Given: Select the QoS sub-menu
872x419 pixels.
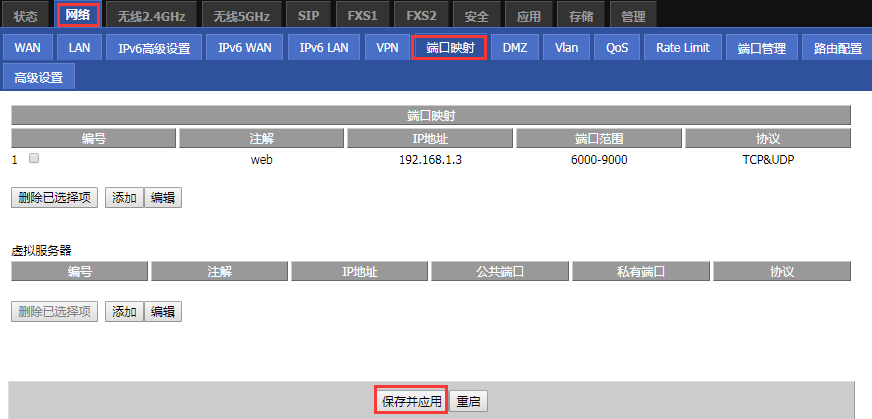Looking at the screenshot, I should pos(617,48).
